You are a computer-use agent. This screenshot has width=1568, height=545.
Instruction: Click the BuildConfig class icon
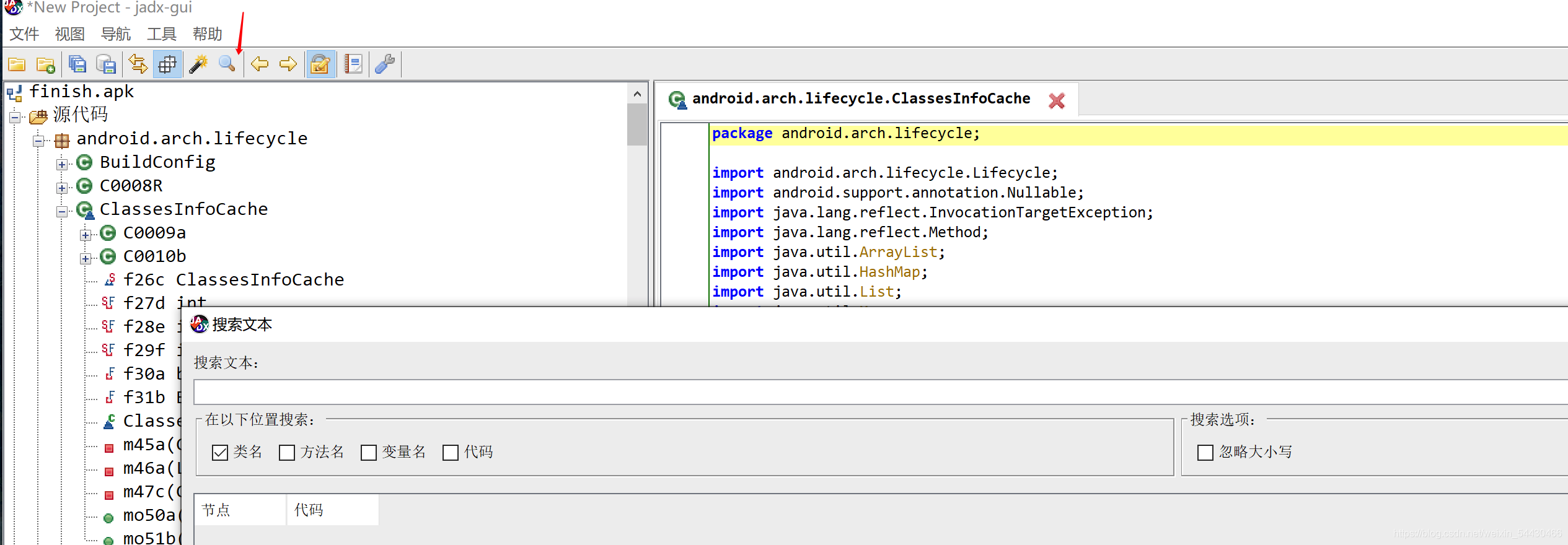pos(84,162)
